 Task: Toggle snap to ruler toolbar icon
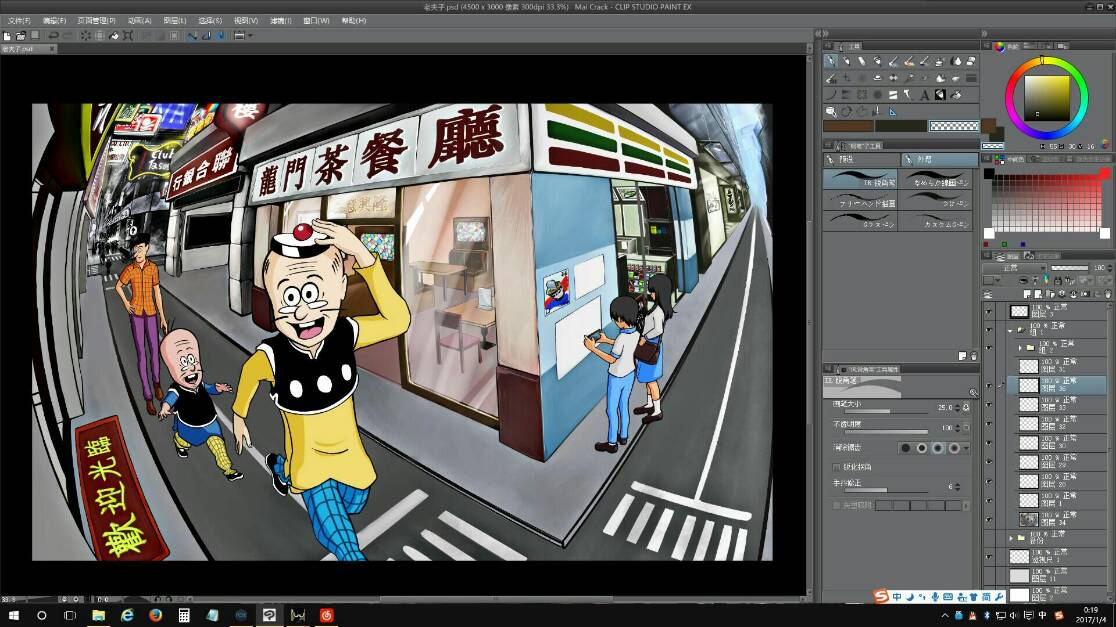coord(192,36)
